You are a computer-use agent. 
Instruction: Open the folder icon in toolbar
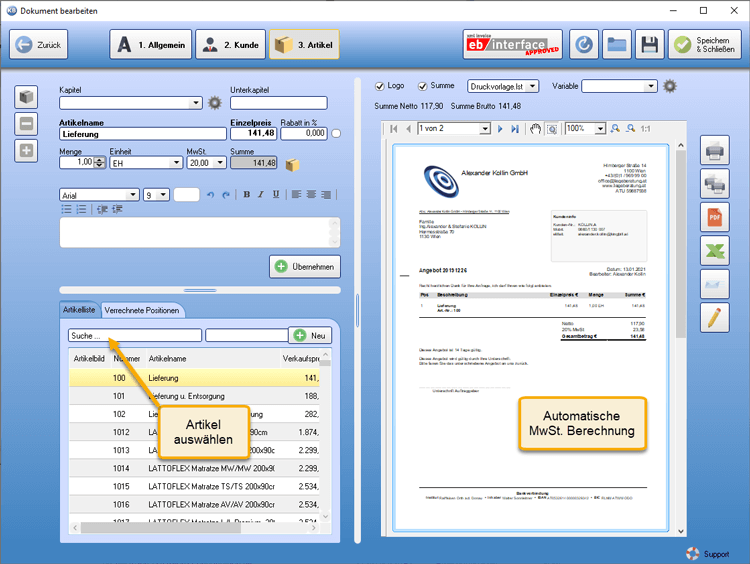coord(617,44)
